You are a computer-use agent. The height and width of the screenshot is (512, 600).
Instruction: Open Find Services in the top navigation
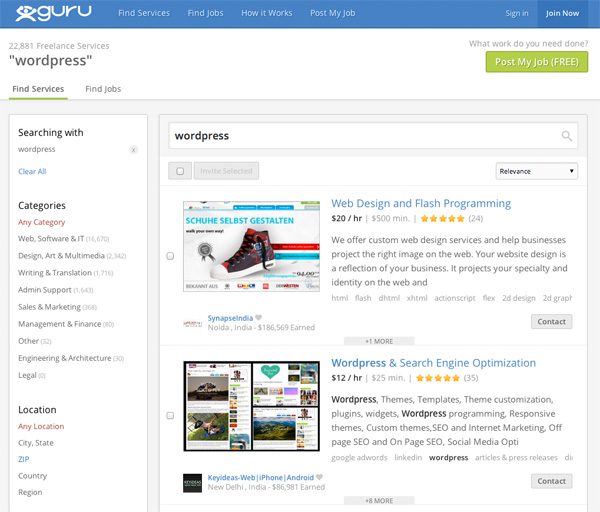pyautogui.click(x=144, y=13)
